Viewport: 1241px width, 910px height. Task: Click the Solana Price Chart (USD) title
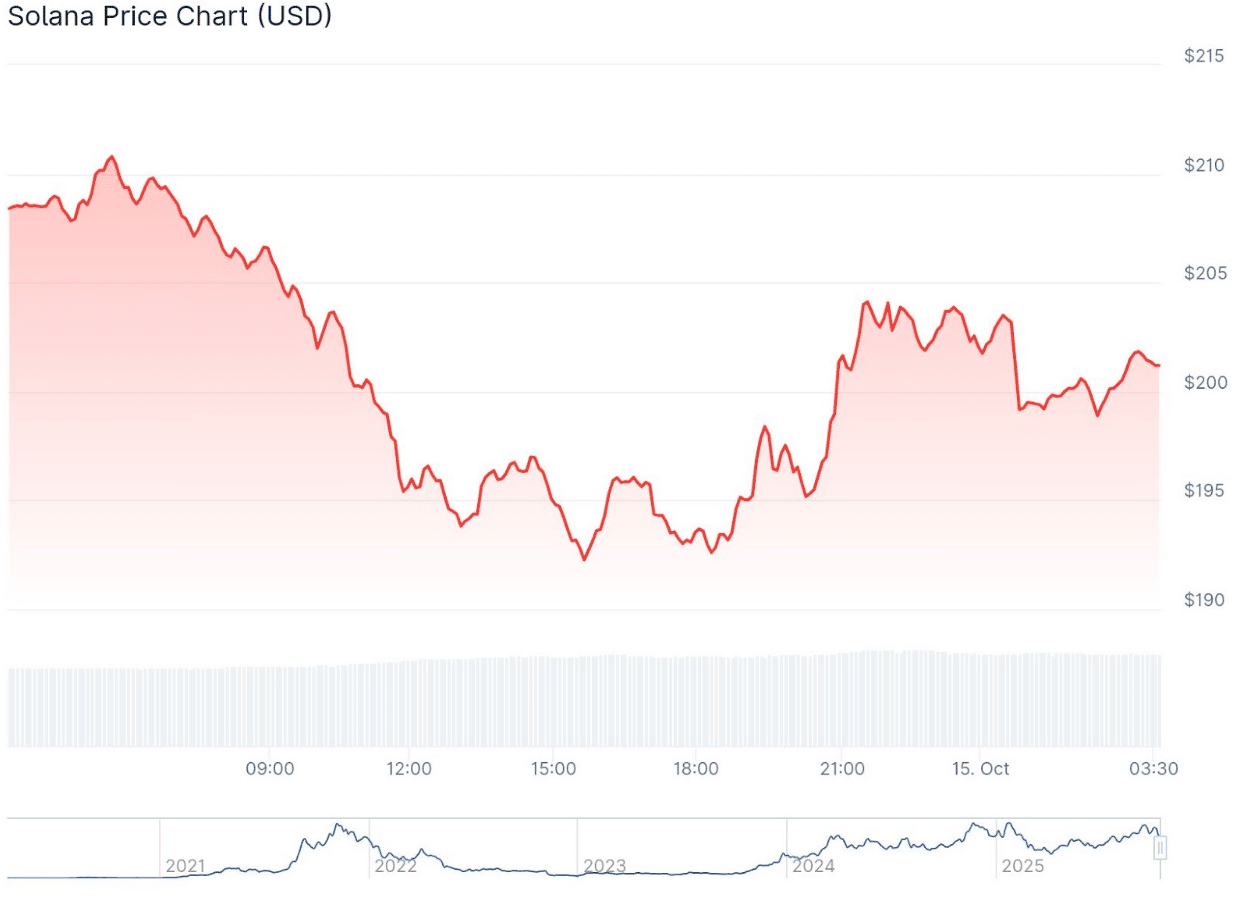click(x=170, y=17)
